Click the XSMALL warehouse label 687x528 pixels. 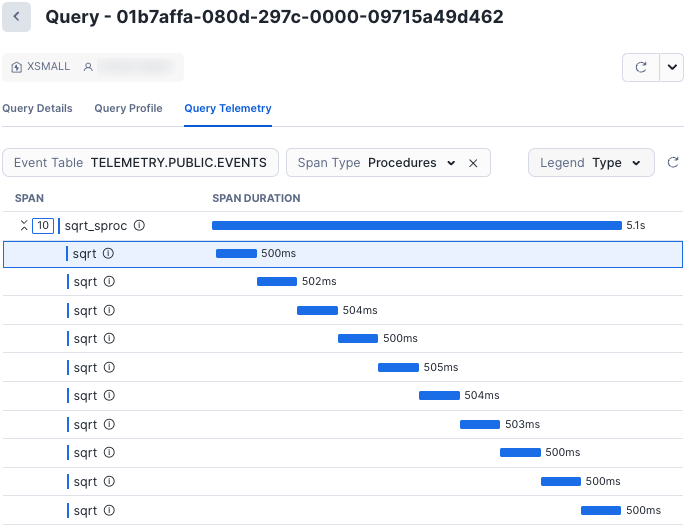click(49, 67)
